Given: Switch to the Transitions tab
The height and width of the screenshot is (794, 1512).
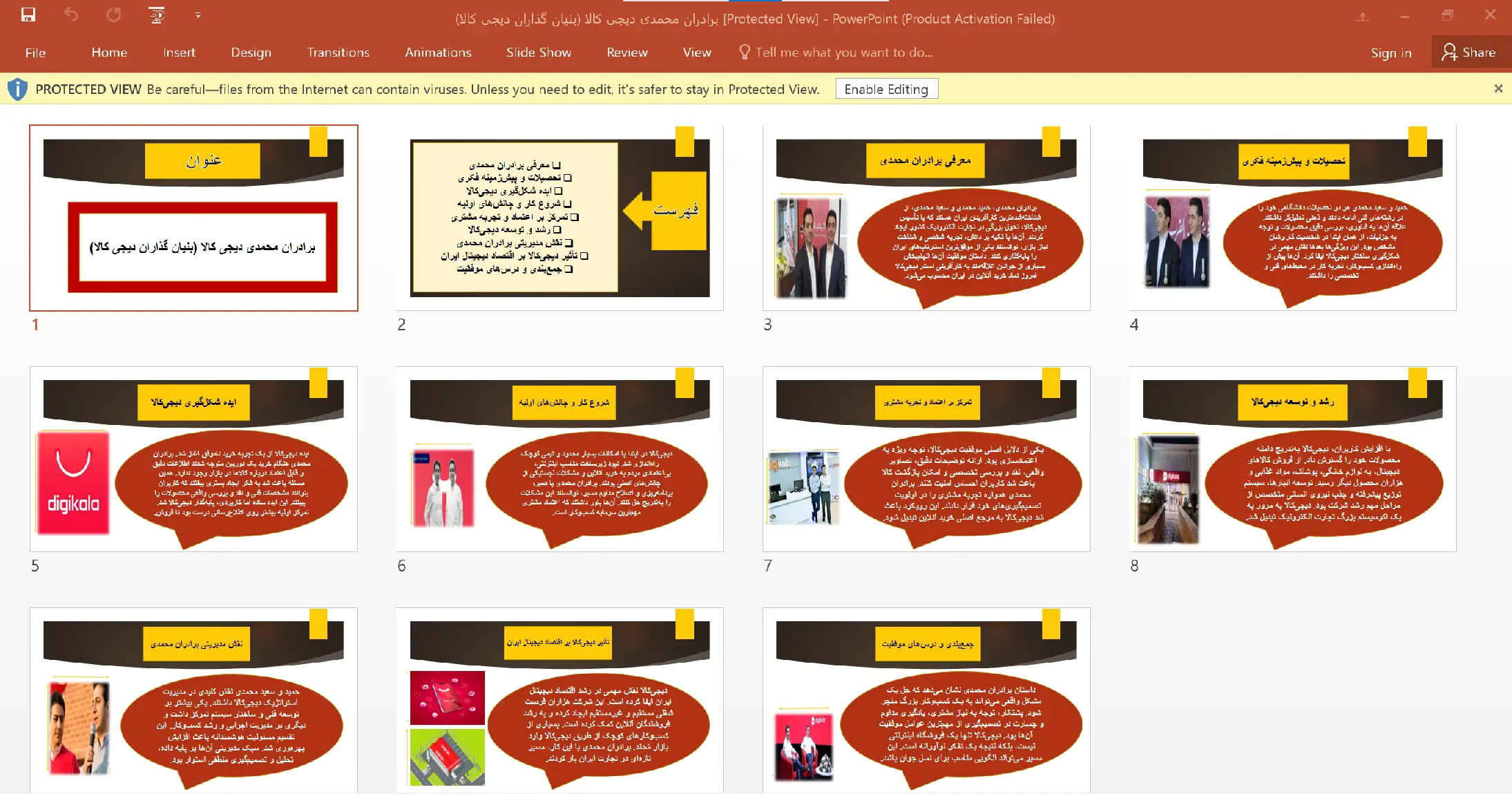Looking at the screenshot, I should 338,53.
